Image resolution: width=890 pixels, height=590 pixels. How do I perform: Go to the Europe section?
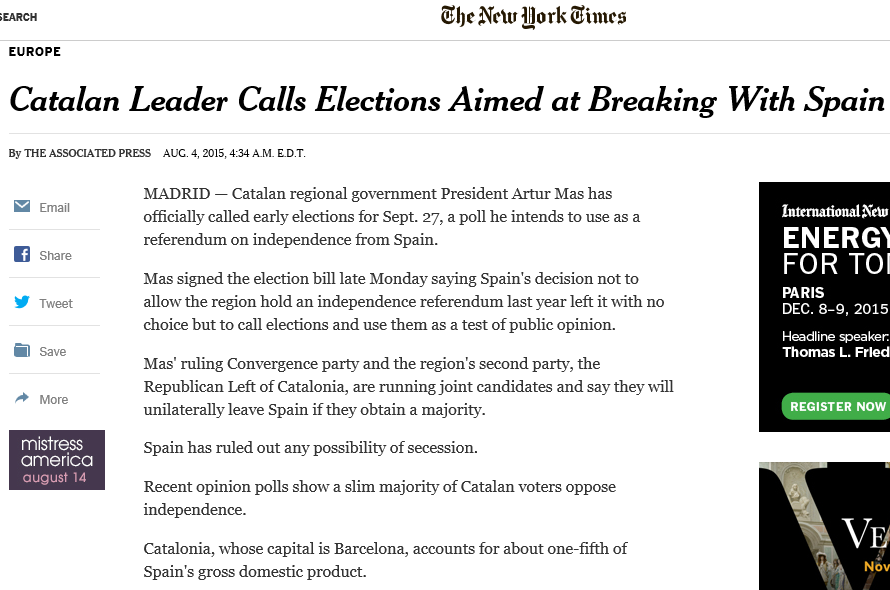35,52
